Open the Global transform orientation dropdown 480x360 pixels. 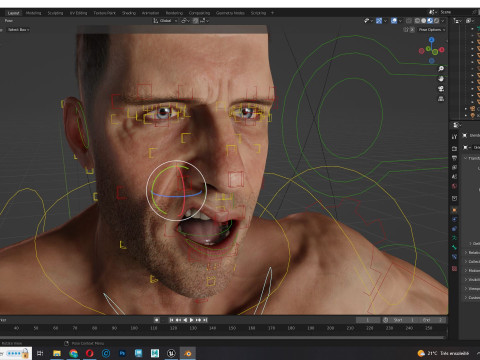(x=165, y=21)
